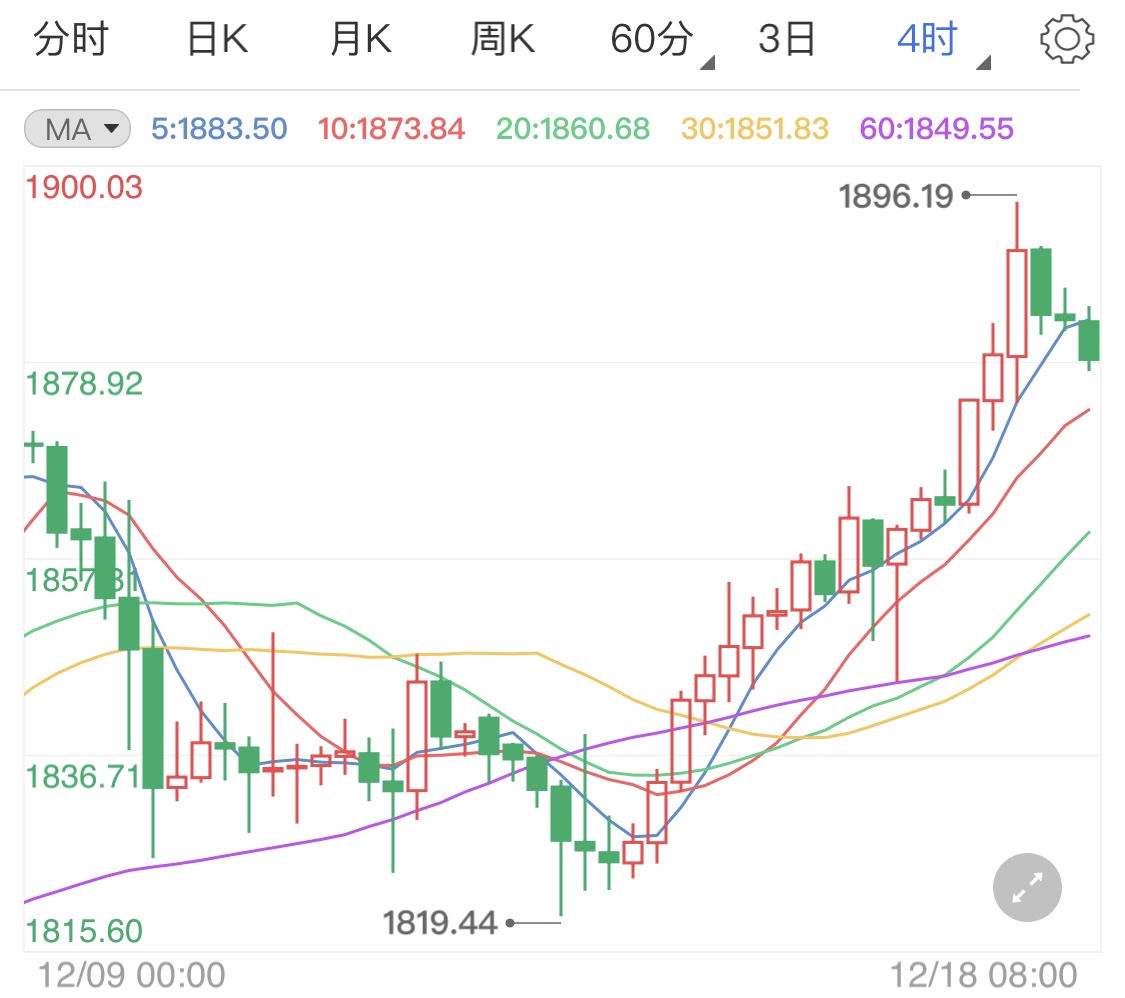Click the MA5 value 5:1883.50
The height and width of the screenshot is (998, 1125).
pyautogui.click(x=219, y=129)
